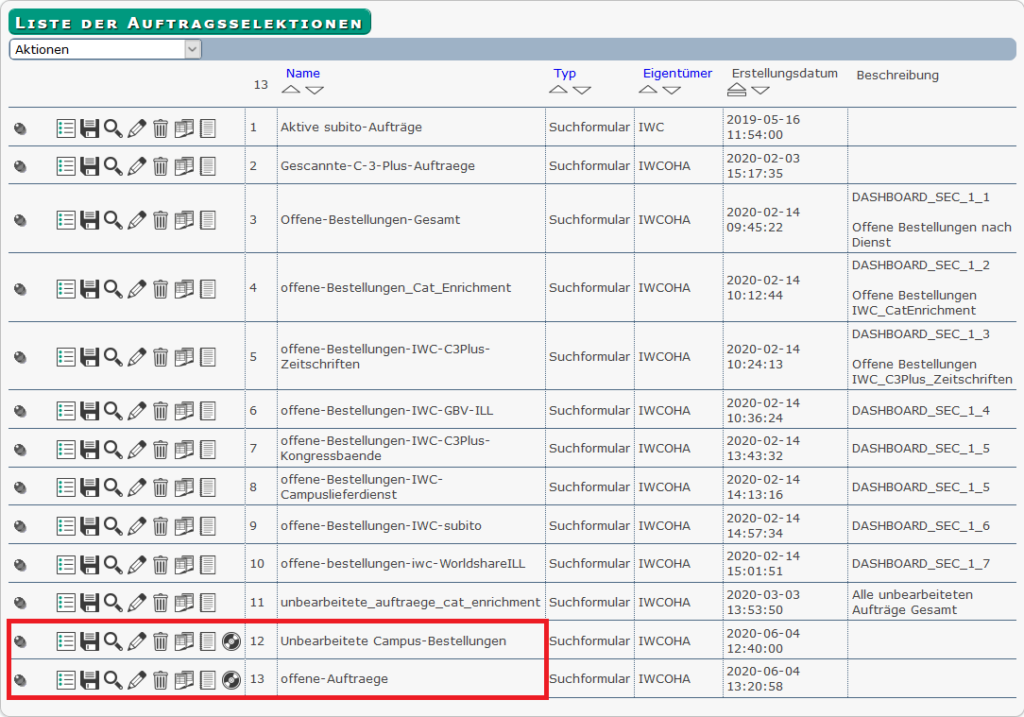
Task: Delete unbearbeitete_auftraege_cat_enrichment via trash icon
Action: coord(161,603)
